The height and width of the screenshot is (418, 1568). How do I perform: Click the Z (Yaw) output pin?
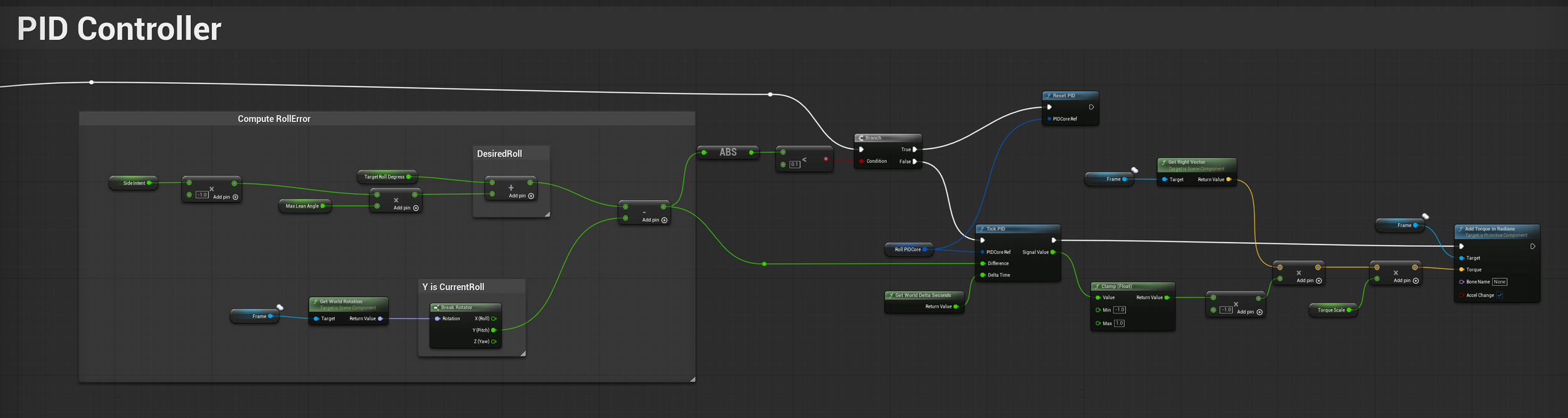[x=494, y=342]
